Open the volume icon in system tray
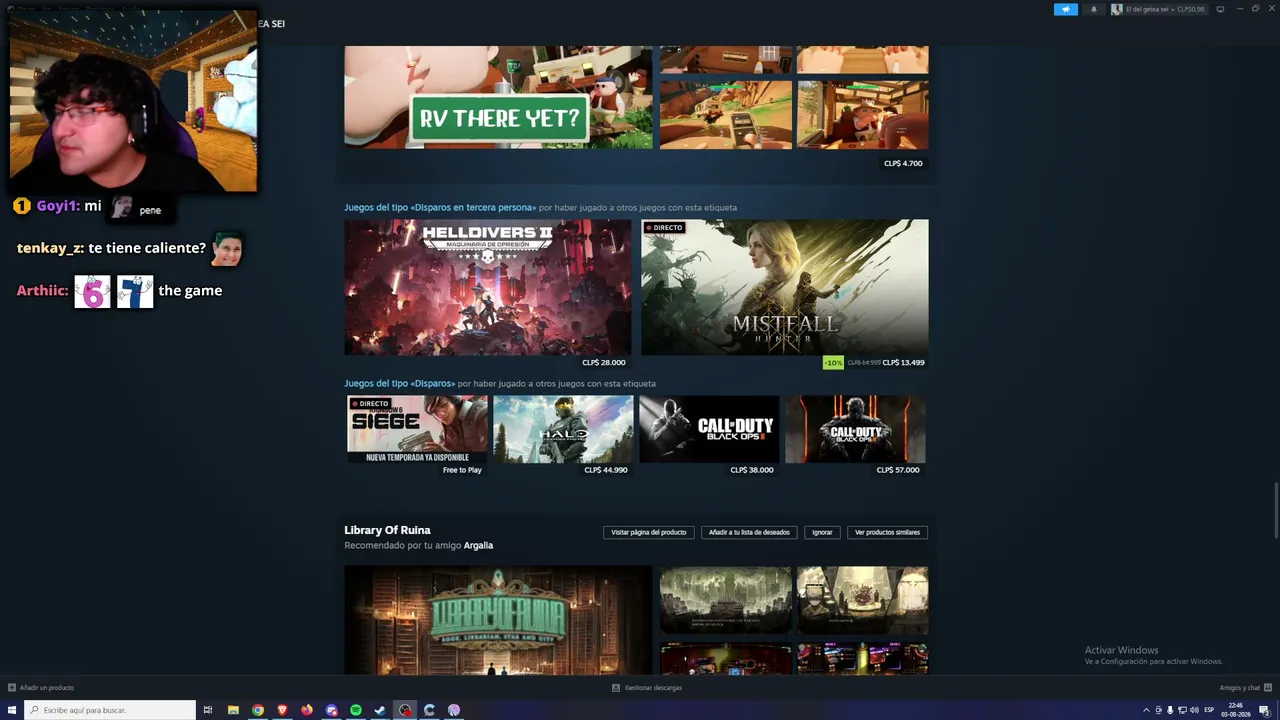 1194,710
